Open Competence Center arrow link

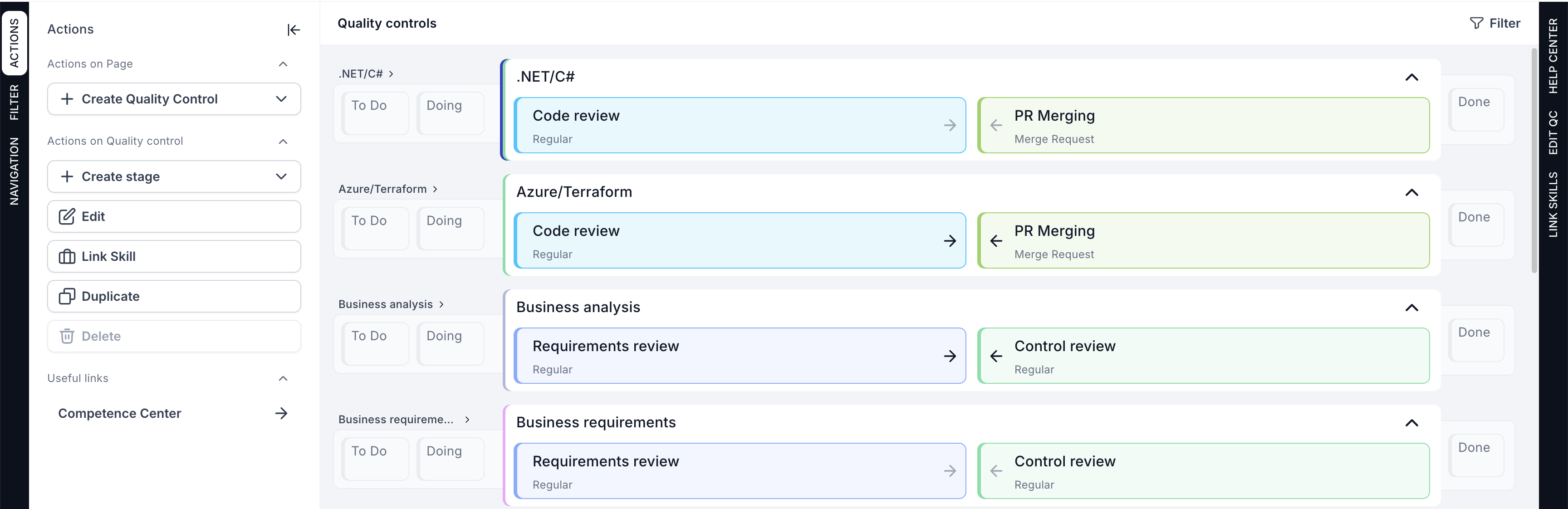point(280,413)
